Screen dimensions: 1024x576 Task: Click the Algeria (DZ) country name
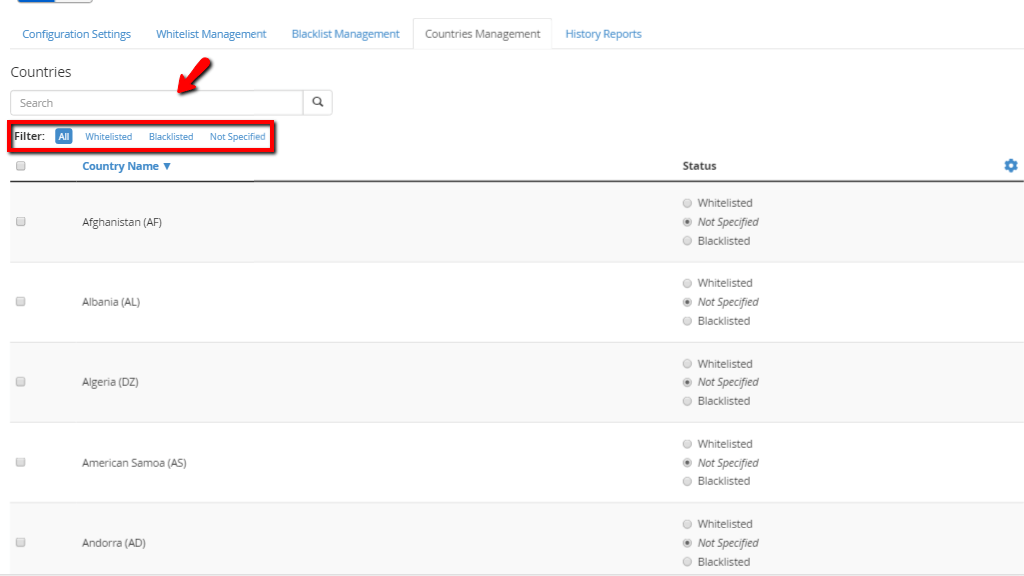110,382
